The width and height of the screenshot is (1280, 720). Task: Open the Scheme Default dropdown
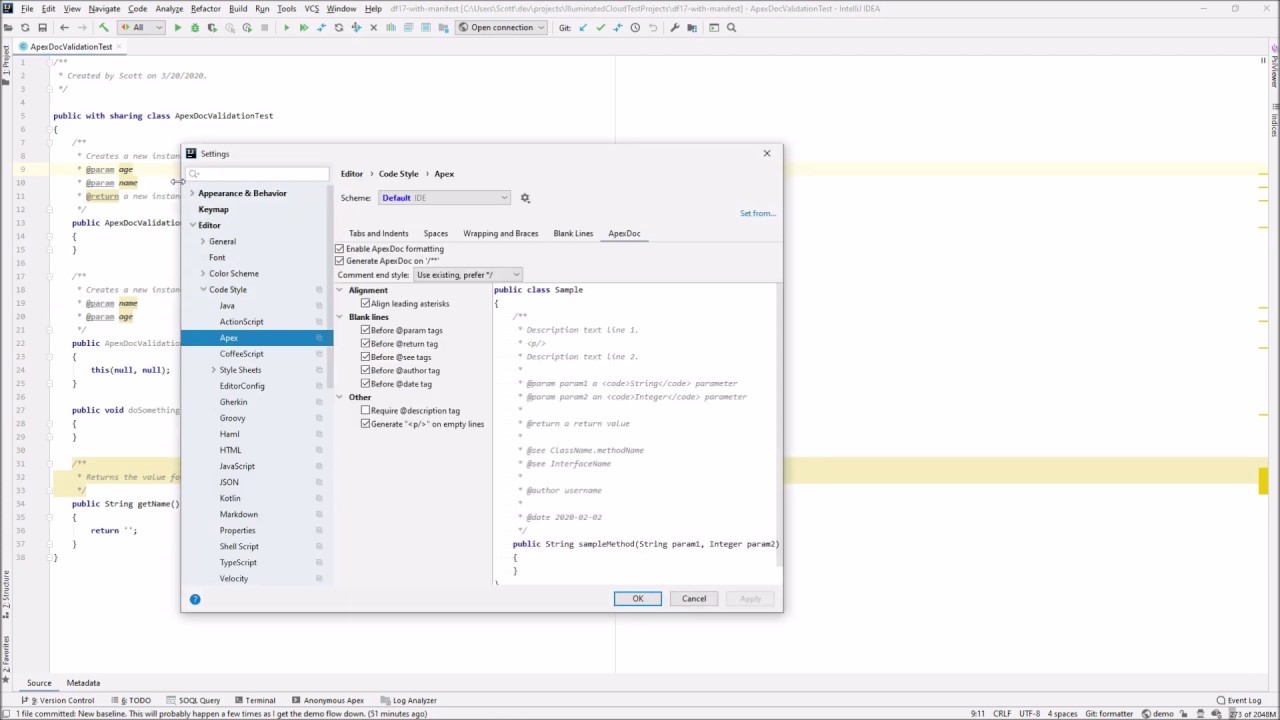[x=444, y=198]
